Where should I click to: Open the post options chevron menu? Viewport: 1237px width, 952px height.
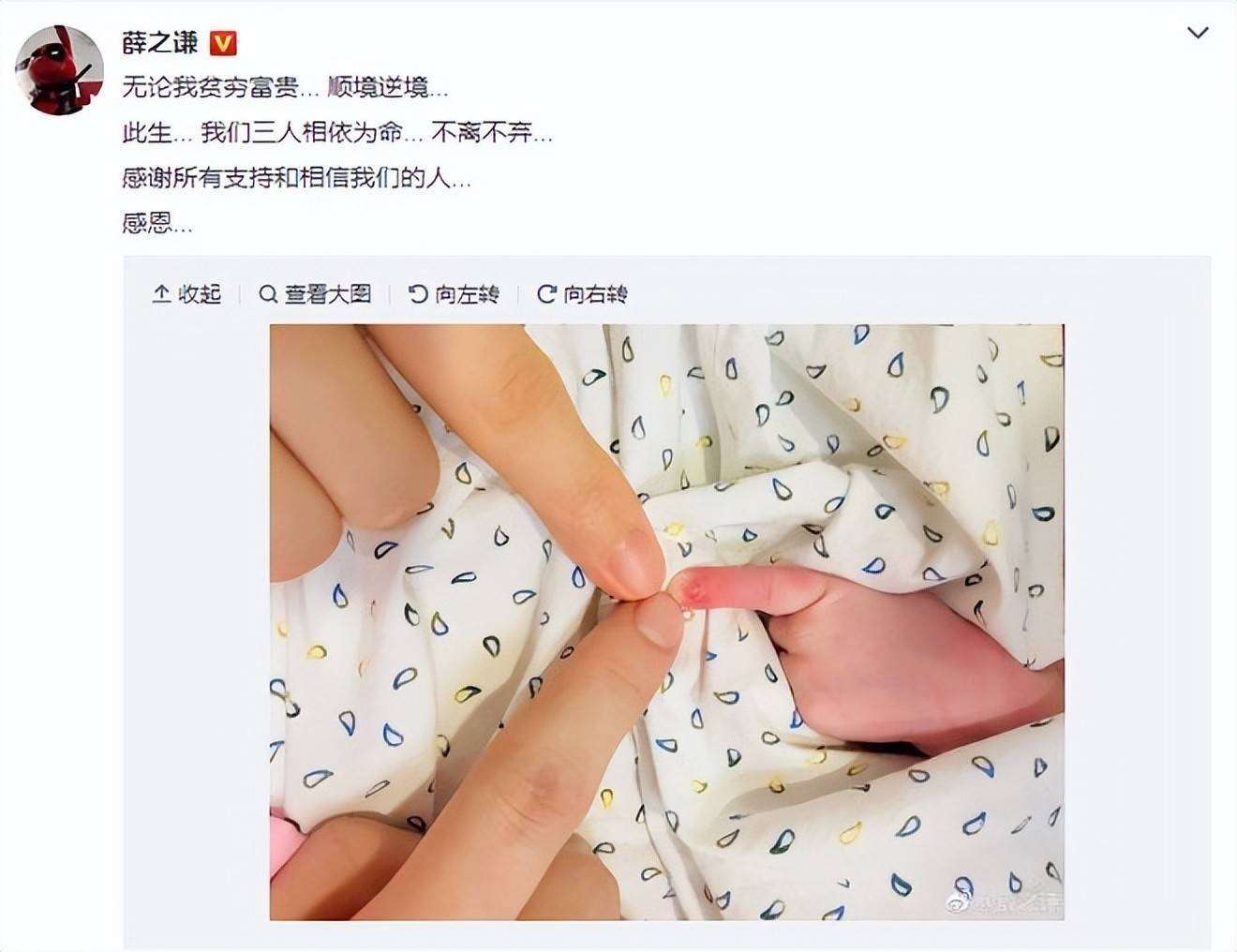pyautogui.click(x=1197, y=34)
